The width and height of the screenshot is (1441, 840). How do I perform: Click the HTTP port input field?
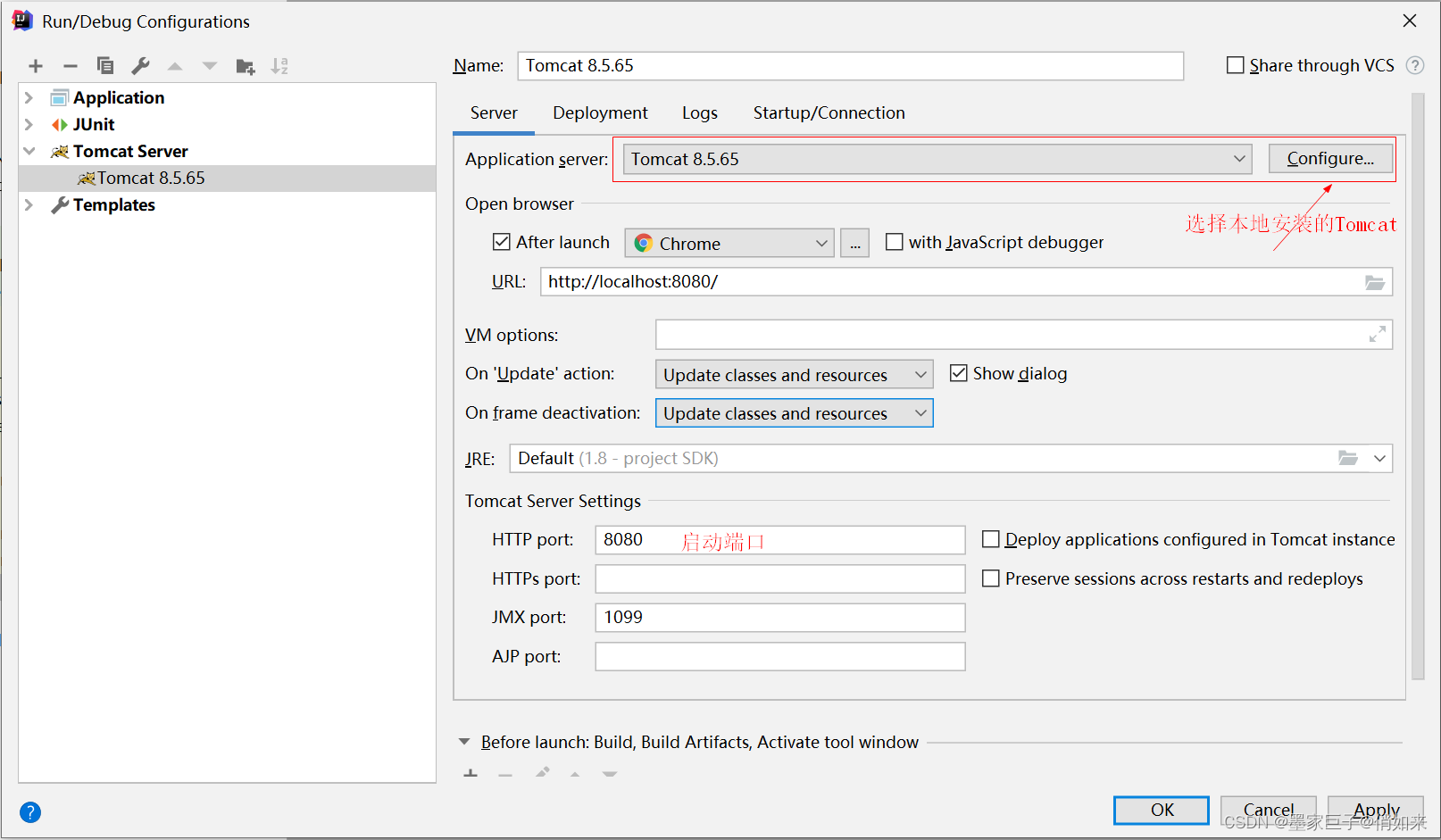point(779,540)
